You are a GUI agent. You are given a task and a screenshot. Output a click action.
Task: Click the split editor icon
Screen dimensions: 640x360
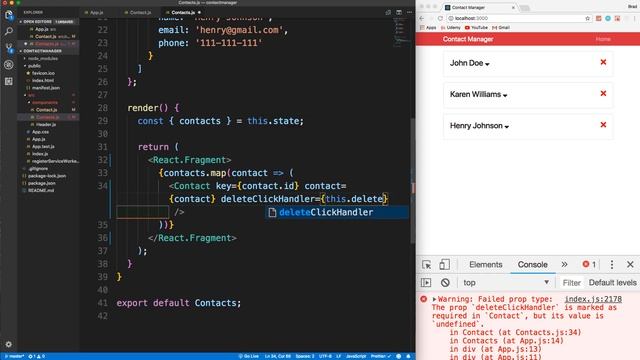pos(399,13)
